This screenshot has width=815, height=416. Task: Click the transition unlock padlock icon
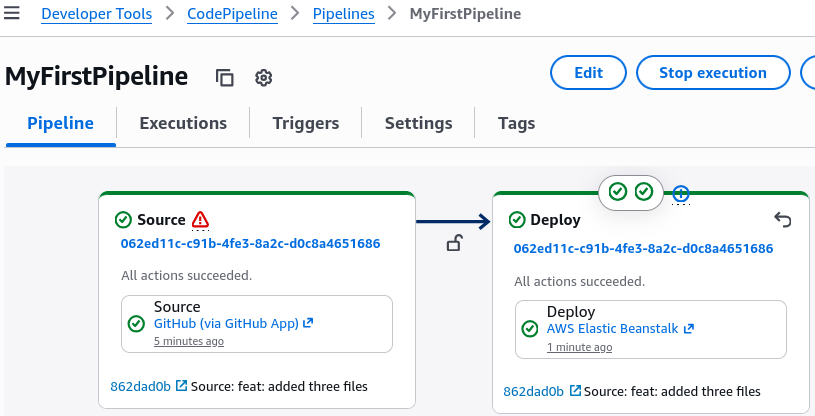coord(454,243)
